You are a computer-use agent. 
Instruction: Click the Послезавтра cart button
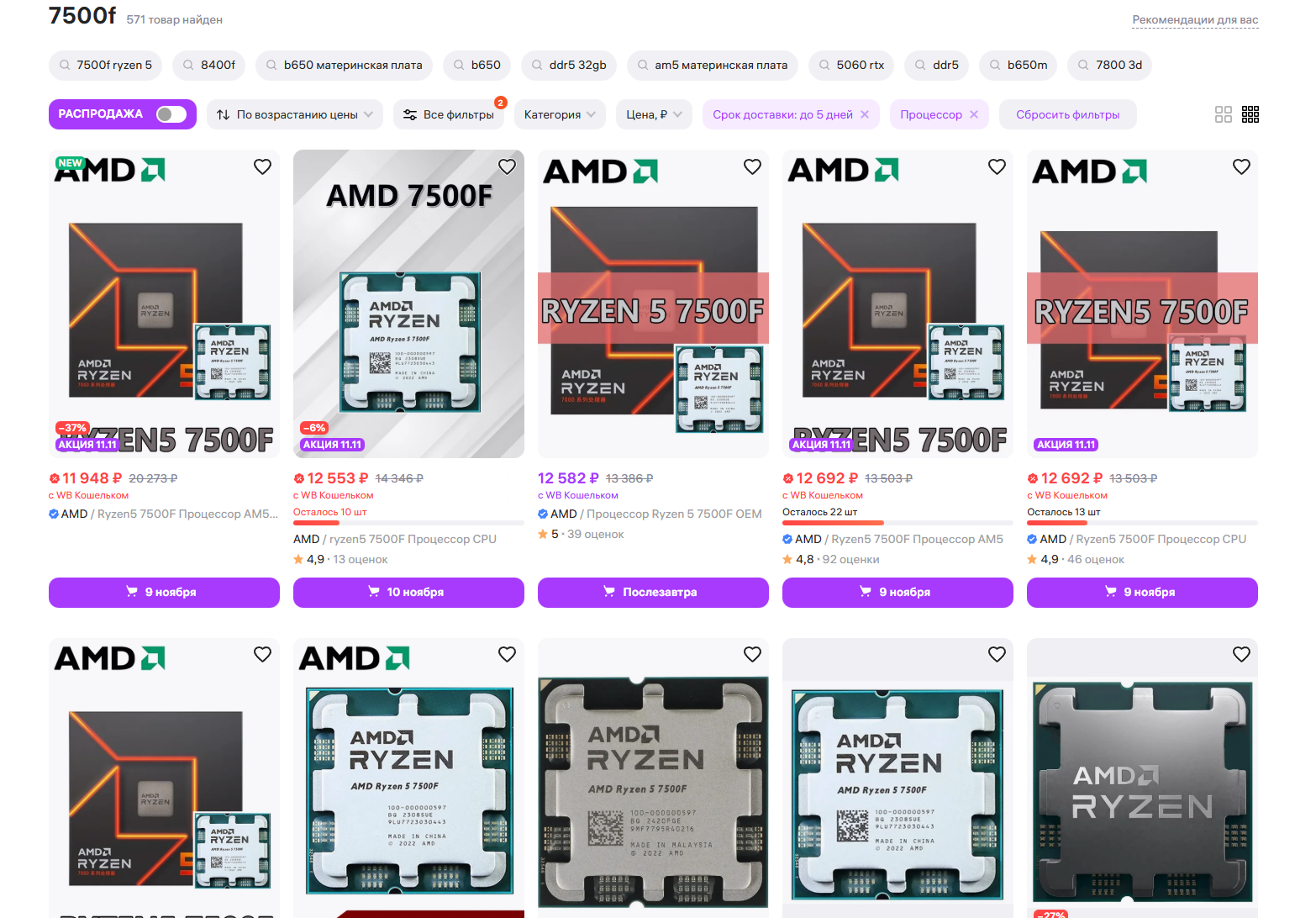click(x=653, y=592)
